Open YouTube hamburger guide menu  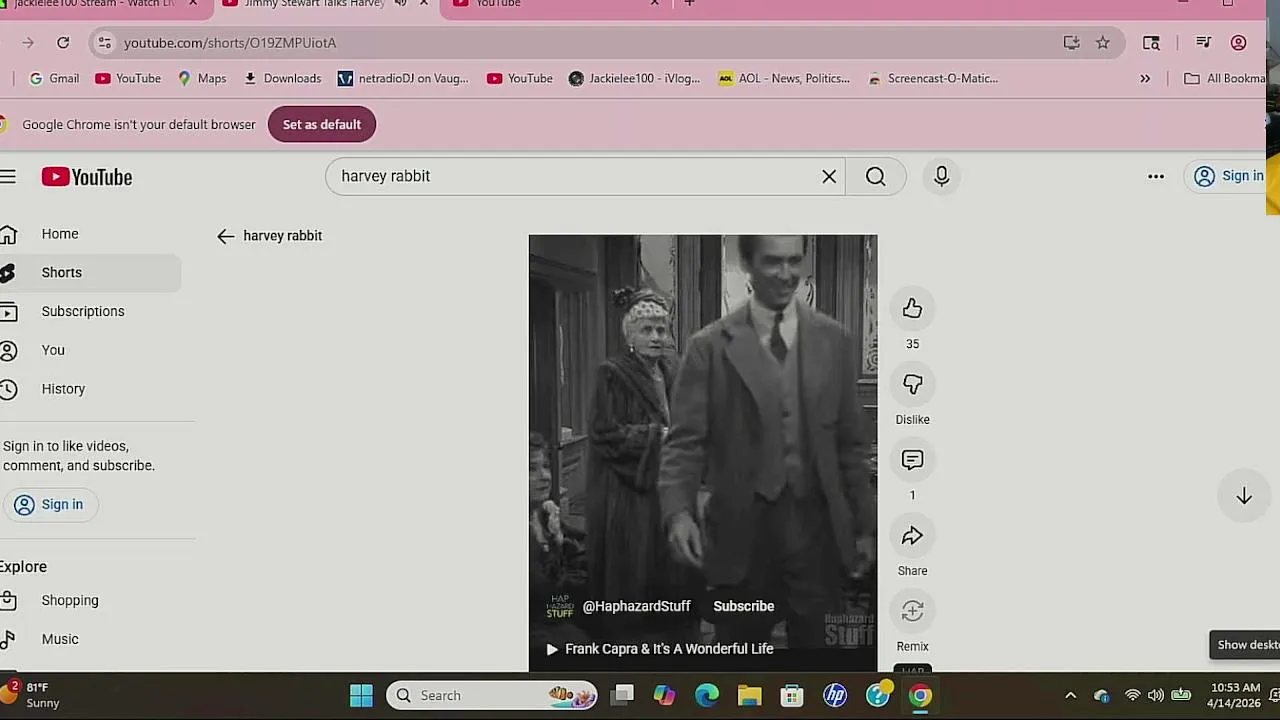[x=8, y=177]
